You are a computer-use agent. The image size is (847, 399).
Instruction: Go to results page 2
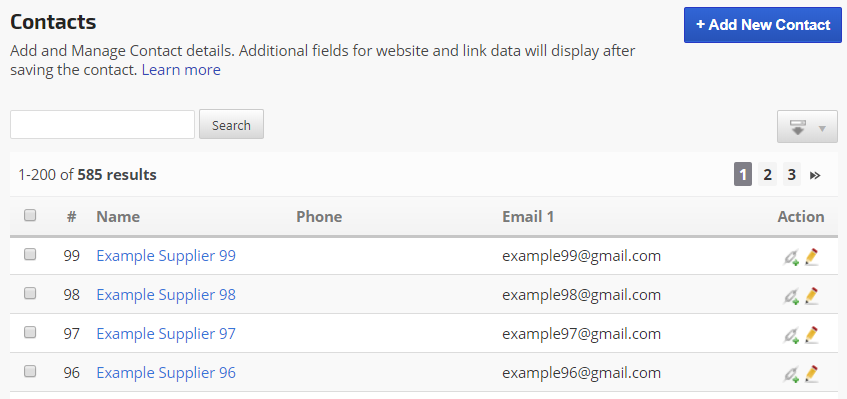[767, 174]
